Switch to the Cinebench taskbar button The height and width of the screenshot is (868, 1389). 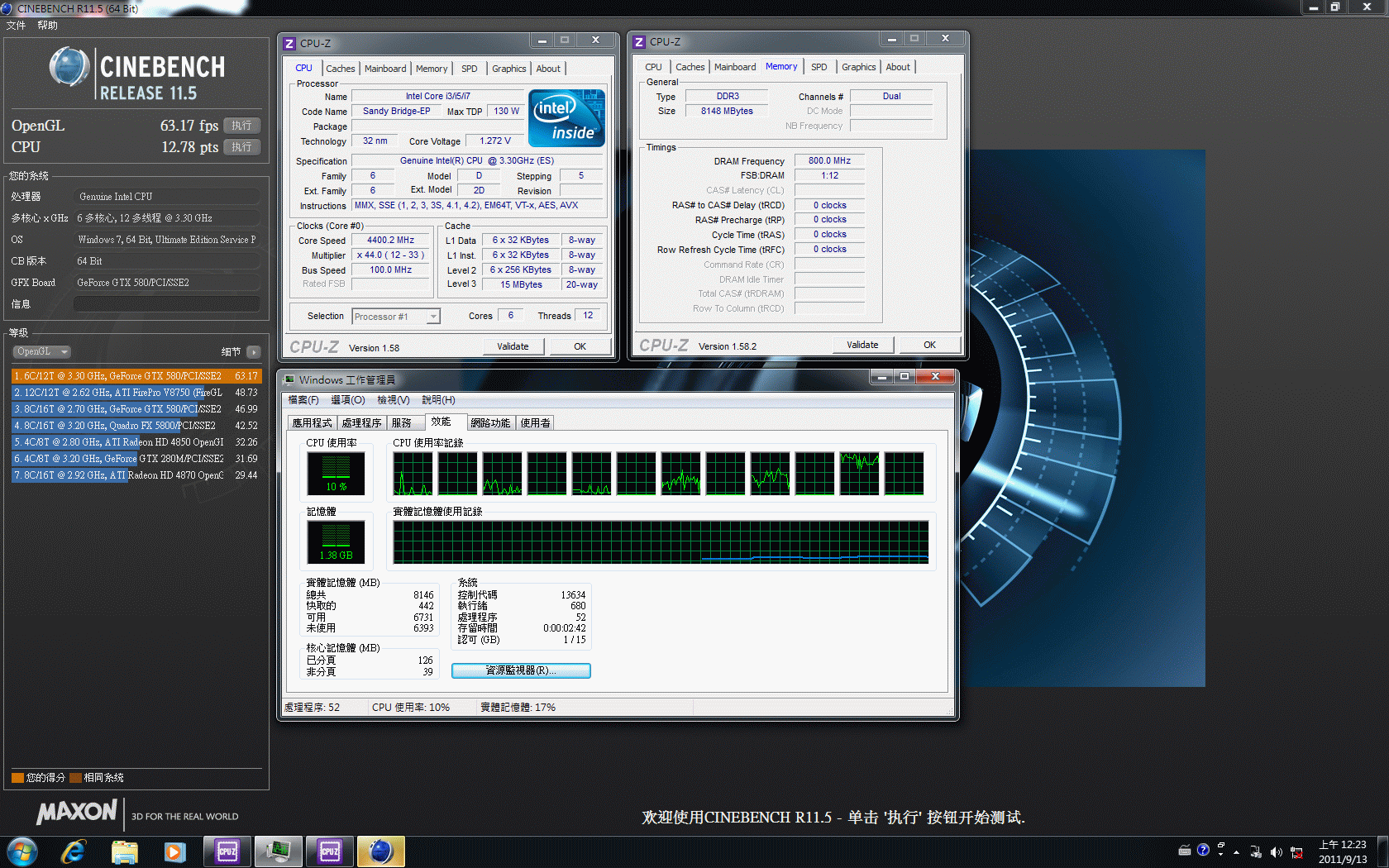pos(380,851)
